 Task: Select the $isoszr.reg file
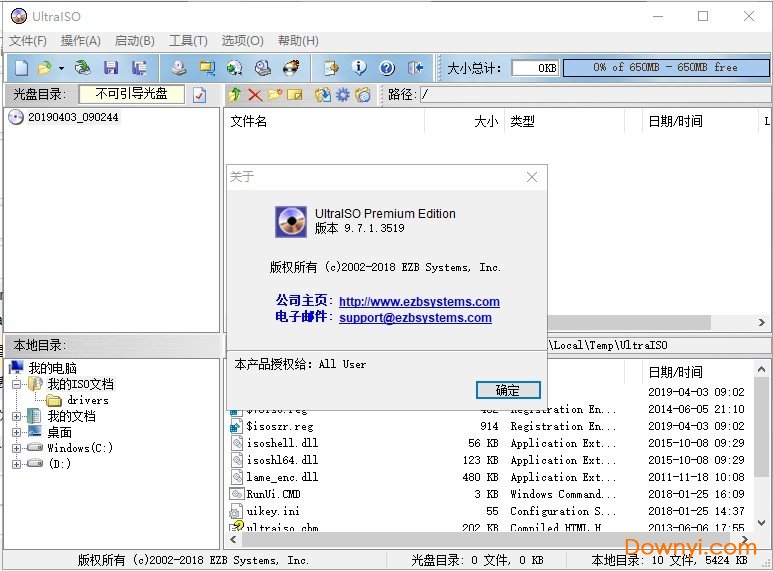tap(280, 426)
